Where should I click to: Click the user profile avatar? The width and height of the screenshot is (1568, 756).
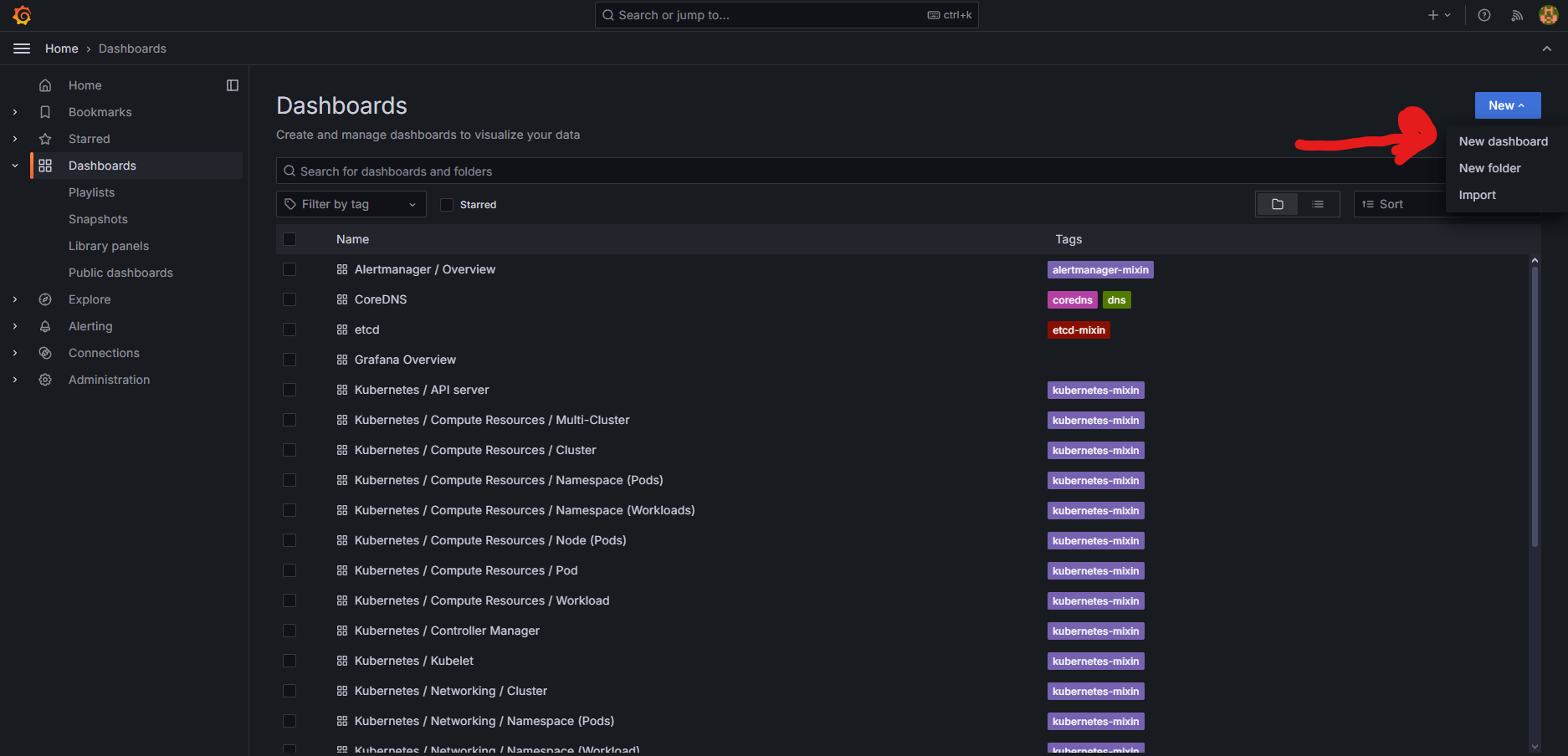click(1548, 14)
